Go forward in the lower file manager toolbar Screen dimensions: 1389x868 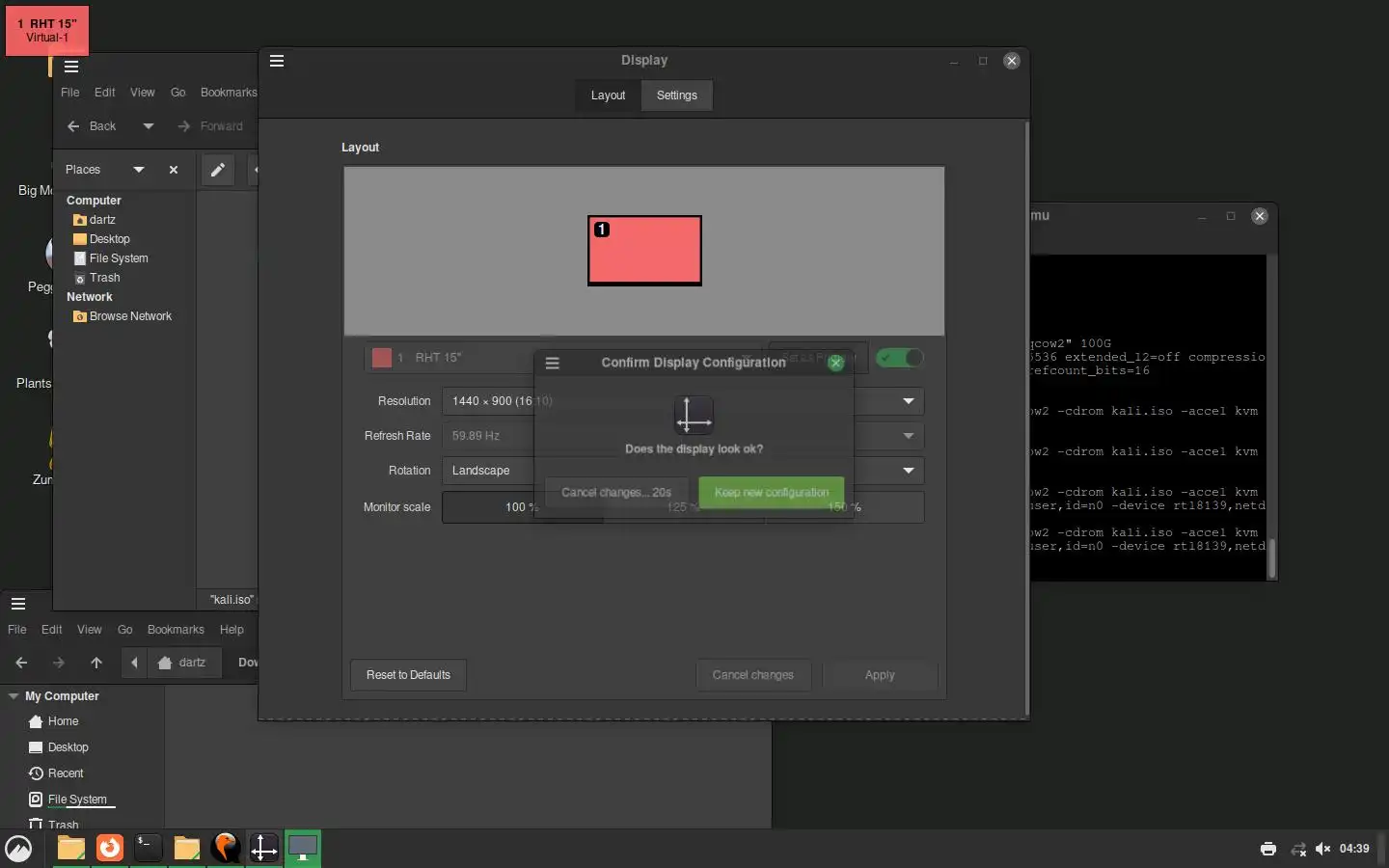(x=59, y=663)
